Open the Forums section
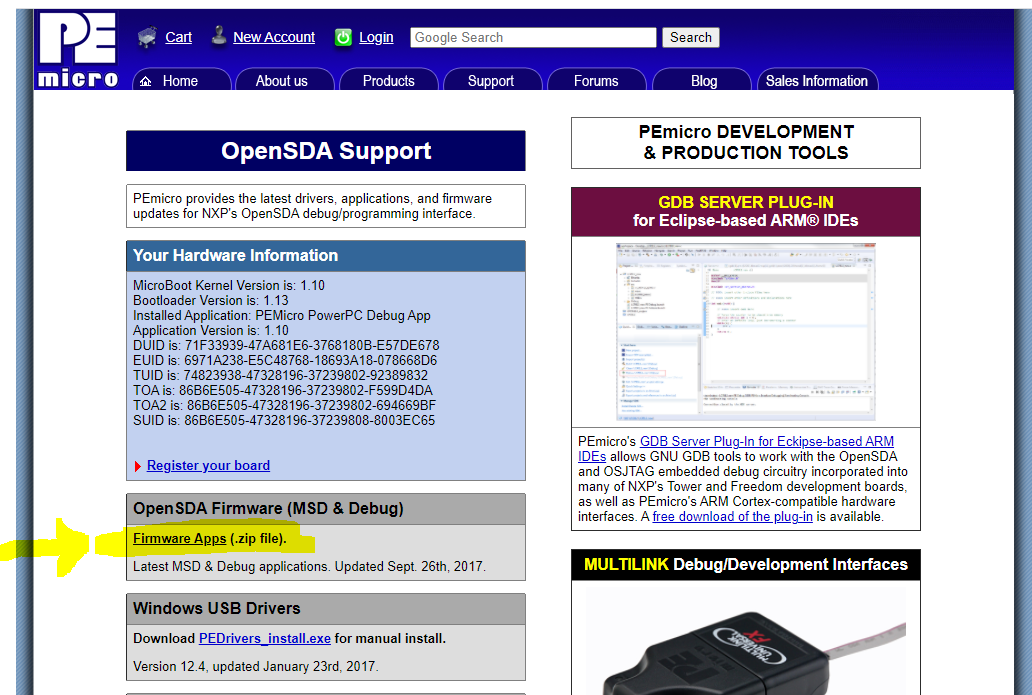1032x695 pixels. tap(596, 81)
